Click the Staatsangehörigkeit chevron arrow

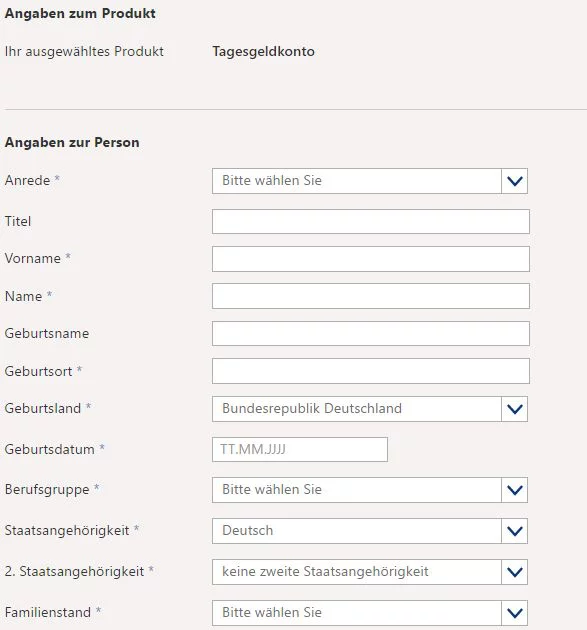click(515, 531)
